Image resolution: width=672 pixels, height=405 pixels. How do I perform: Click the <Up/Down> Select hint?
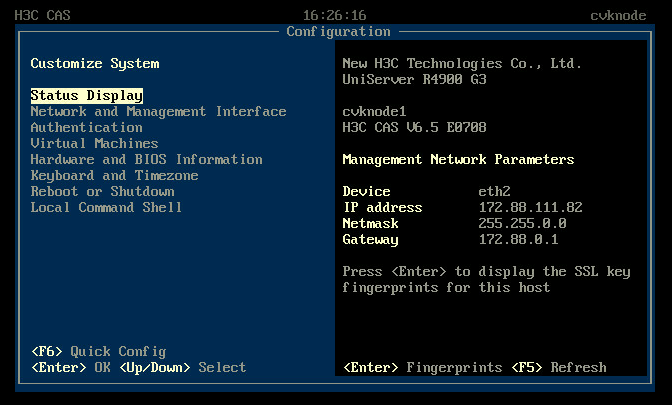coord(183,368)
